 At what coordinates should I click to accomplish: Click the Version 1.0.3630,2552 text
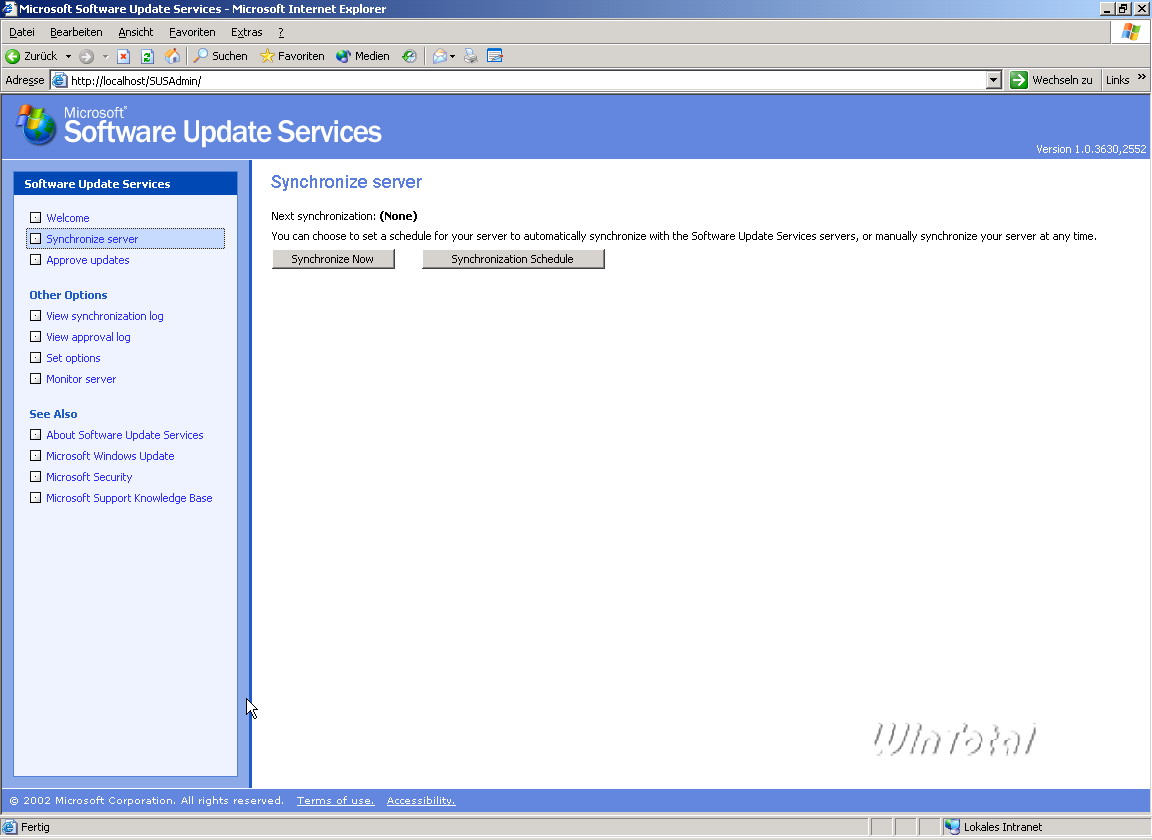(1091, 149)
